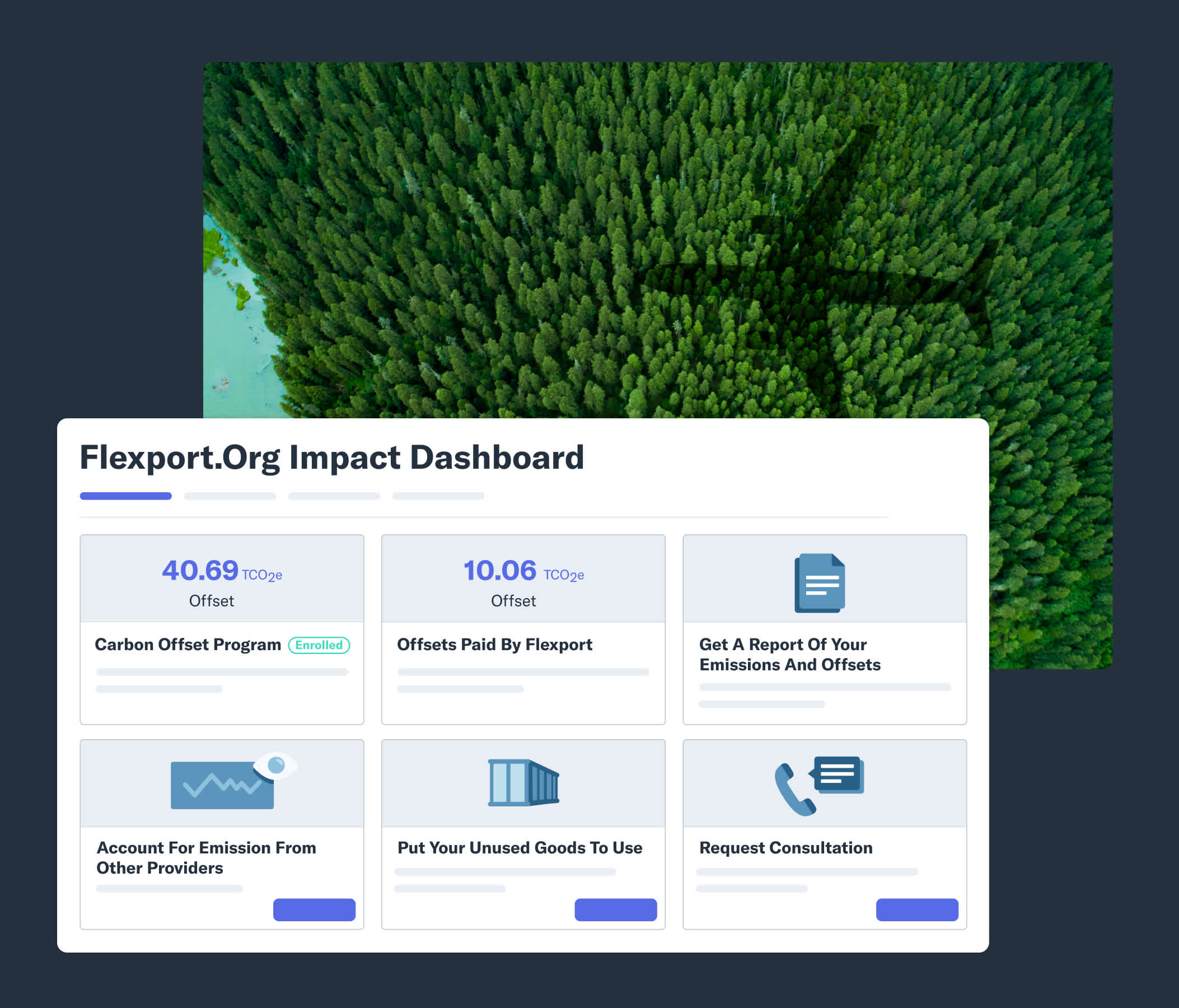This screenshot has height=1008, width=1179.
Task: Open Get A Report Of Your Emissions
Action: (x=789, y=654)
